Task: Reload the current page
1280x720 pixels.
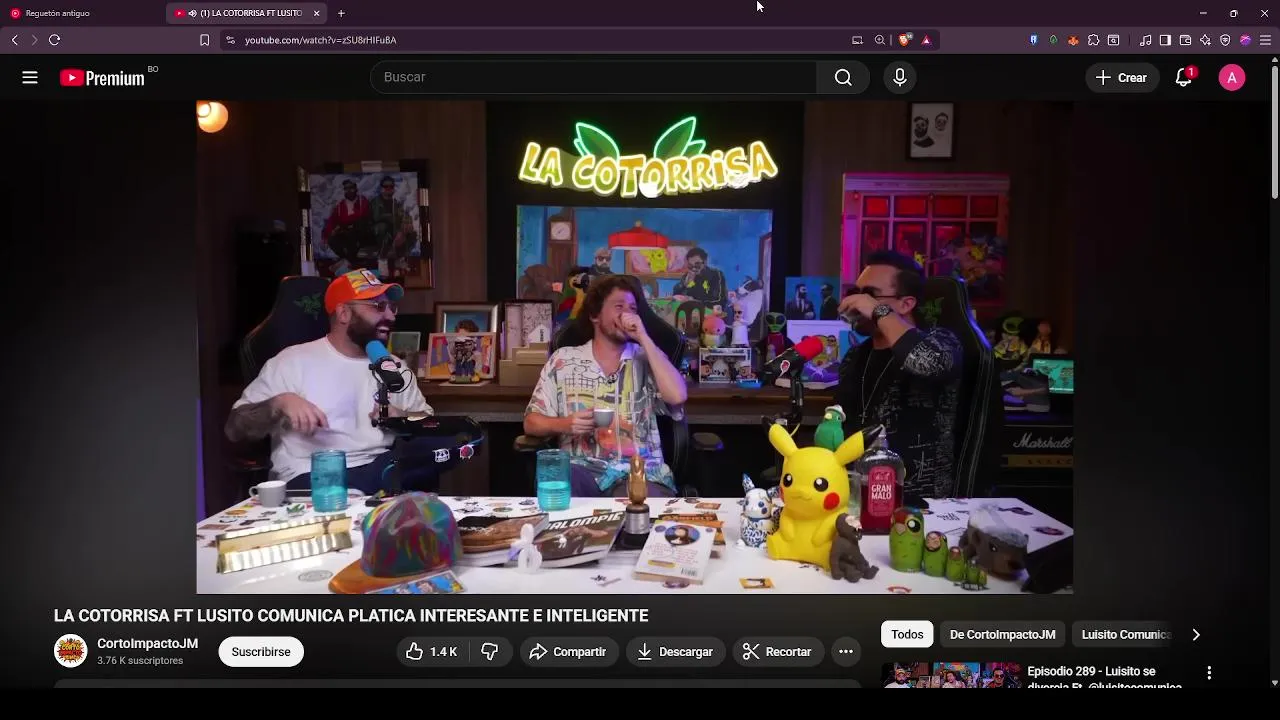Action: 54,40
